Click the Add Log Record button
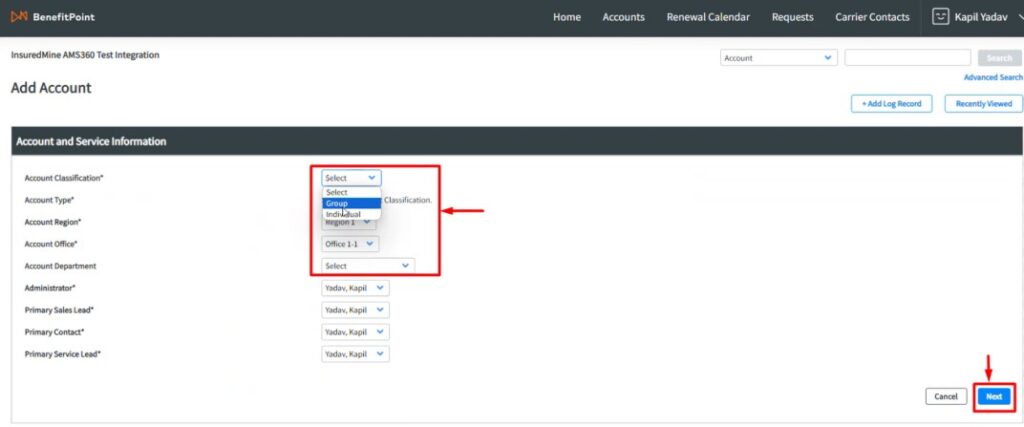The width and height of the screenshot is (1024, 427). tap(891, 104)
